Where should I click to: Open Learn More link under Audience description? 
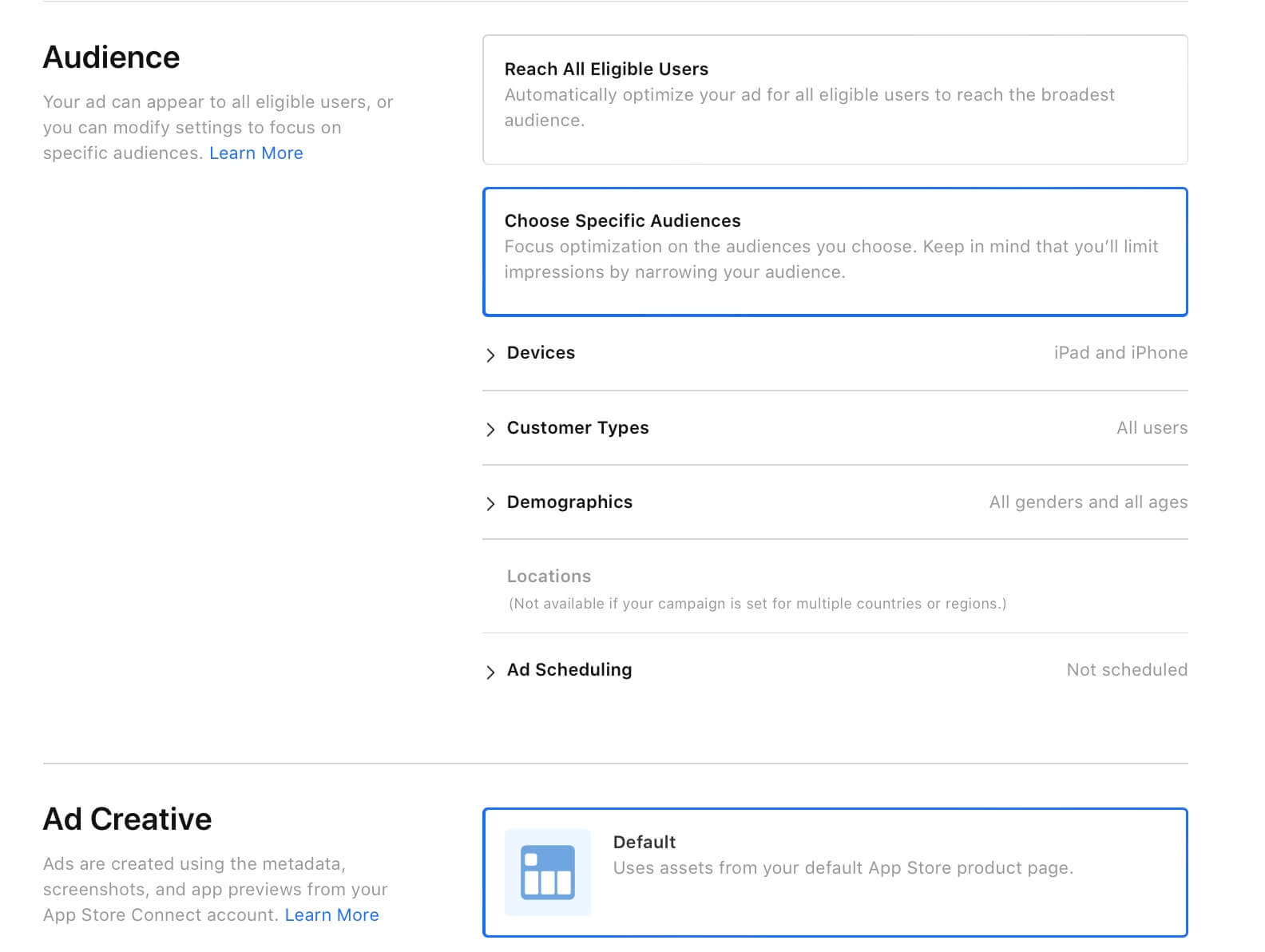pos(256,153)
